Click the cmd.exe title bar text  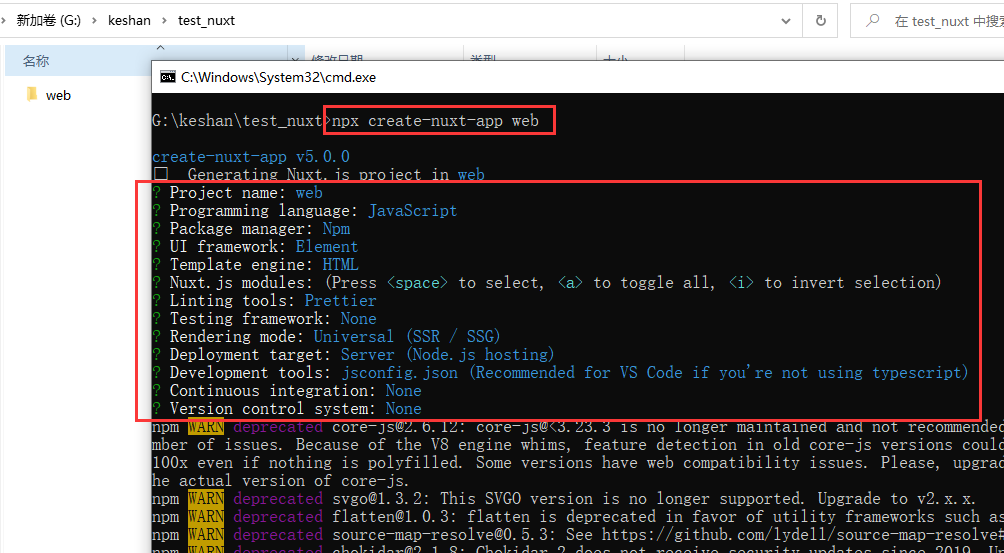[x=279, y=77]
